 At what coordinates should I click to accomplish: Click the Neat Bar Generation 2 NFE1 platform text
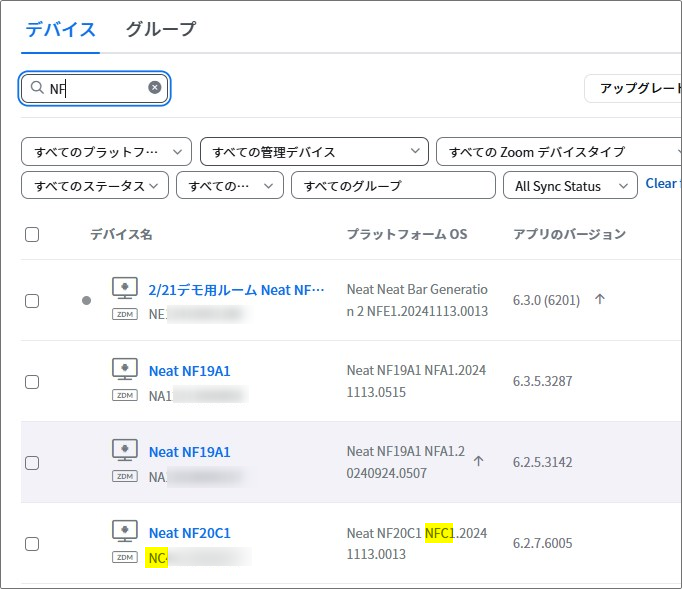pyautogui.click(x=417, y=300)
